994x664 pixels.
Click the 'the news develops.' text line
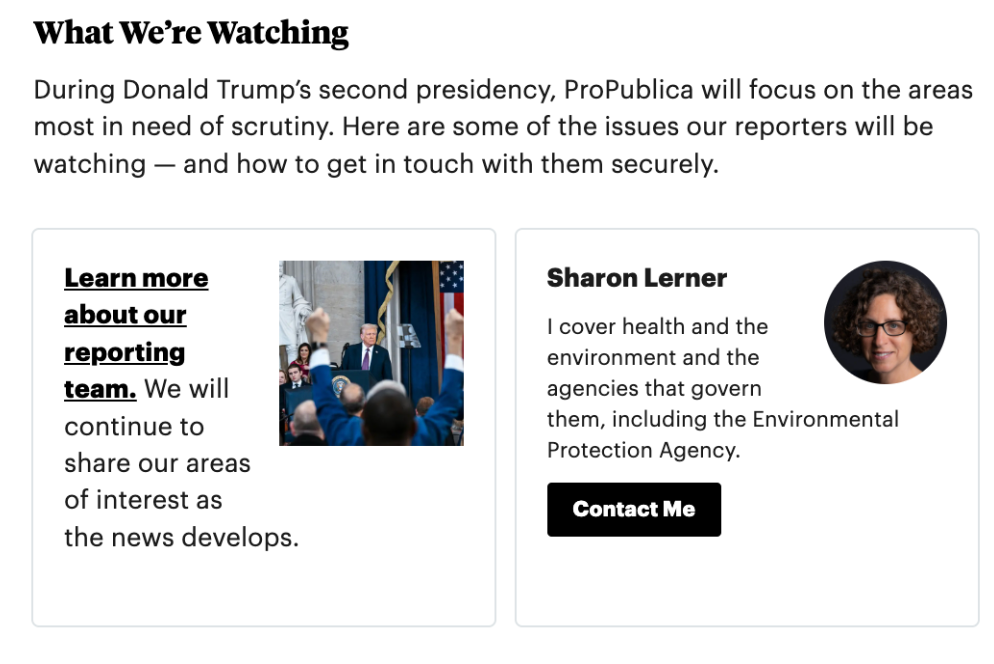(x=181, y=537)
